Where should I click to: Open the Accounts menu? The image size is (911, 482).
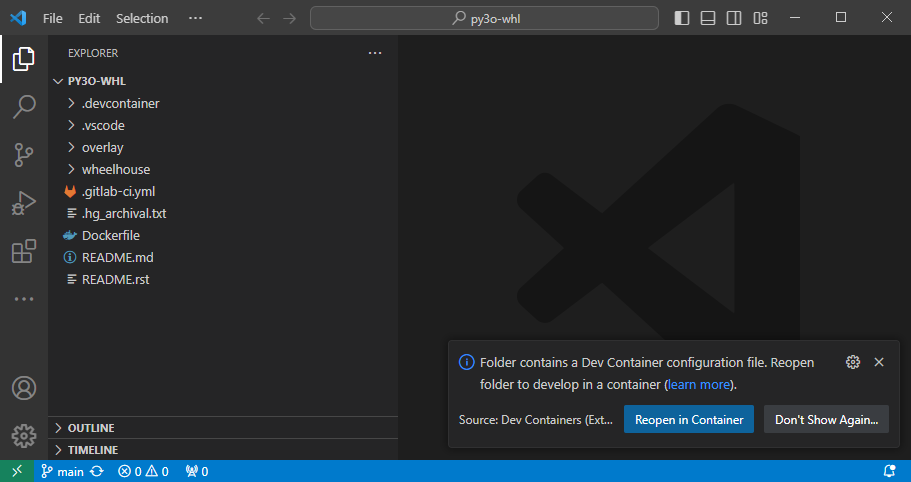pyautogui.click(x=24, y=388)
